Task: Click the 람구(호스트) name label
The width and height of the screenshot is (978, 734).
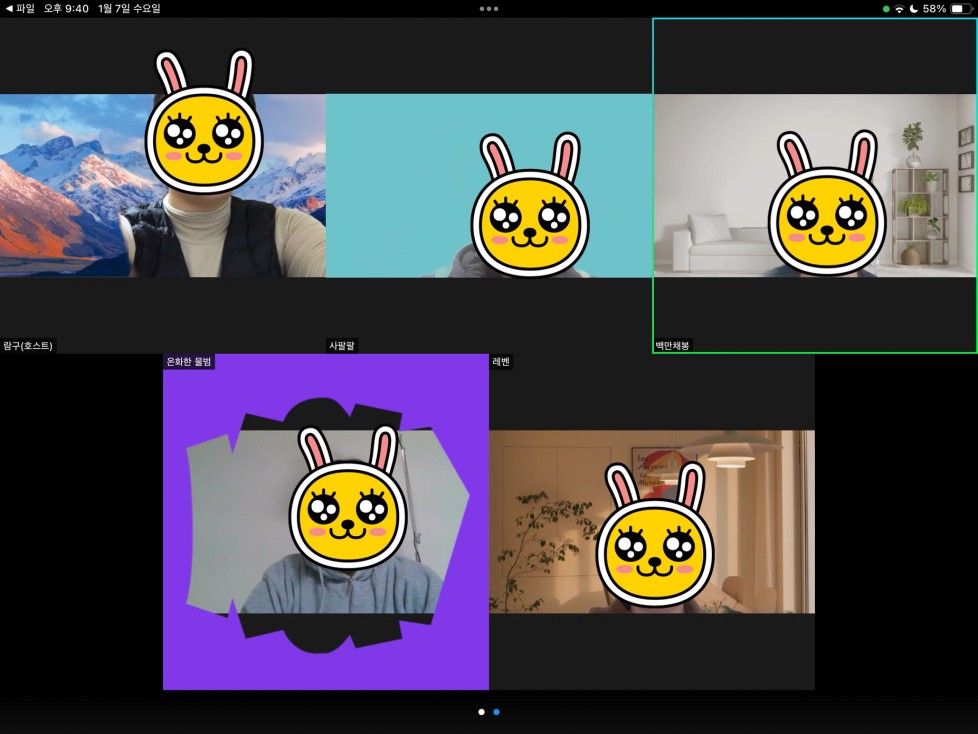Action: [x=28, y=346]
